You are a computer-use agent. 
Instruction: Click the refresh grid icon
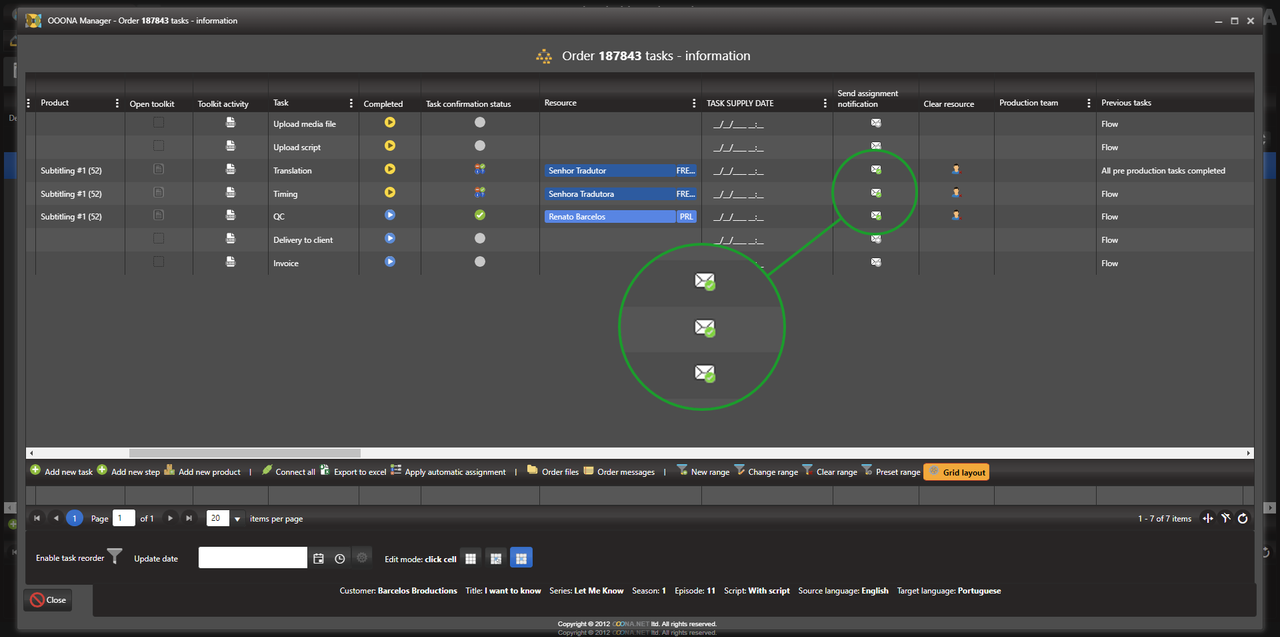1243,518
